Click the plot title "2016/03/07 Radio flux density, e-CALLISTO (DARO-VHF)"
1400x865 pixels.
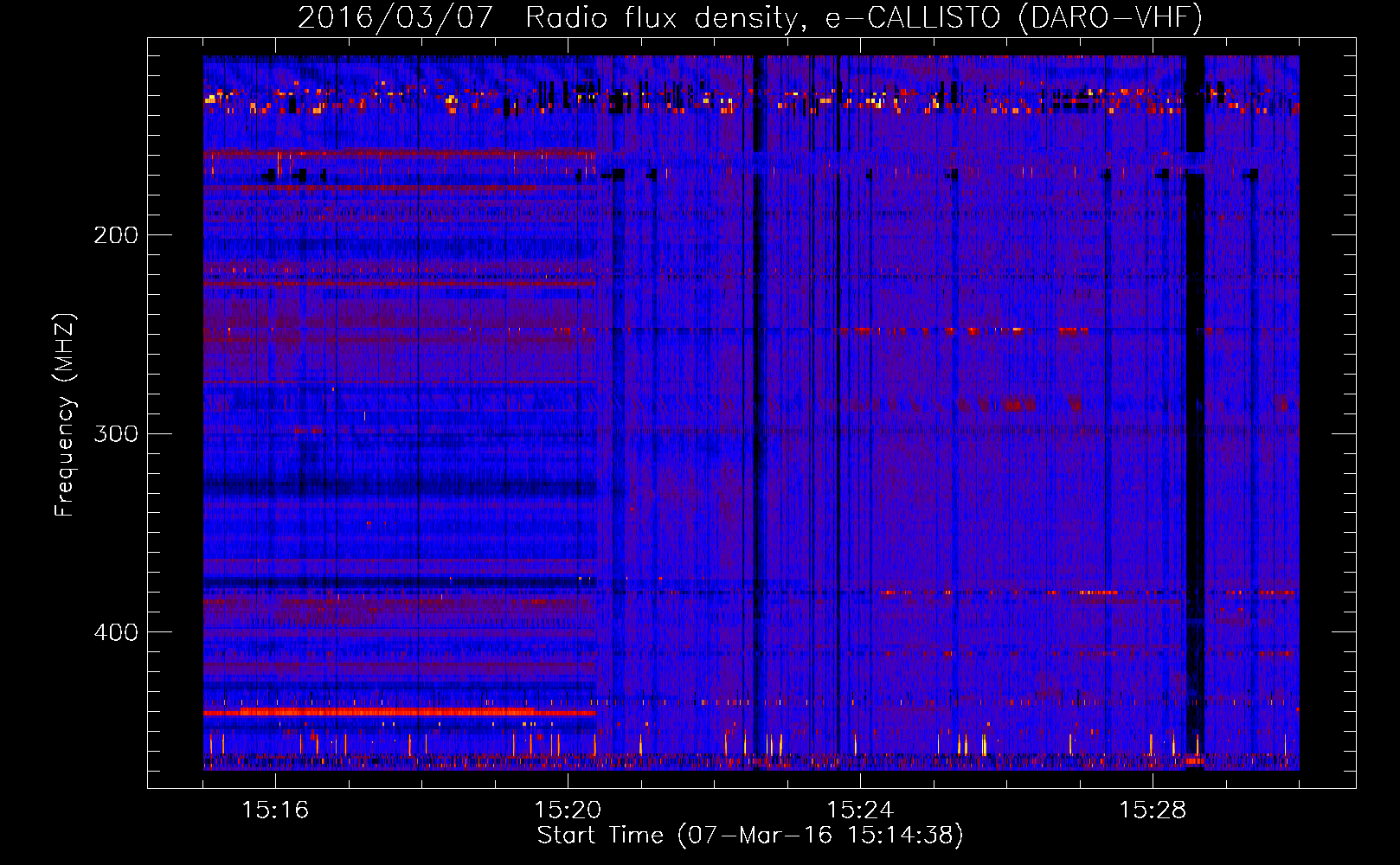[750, 17]
